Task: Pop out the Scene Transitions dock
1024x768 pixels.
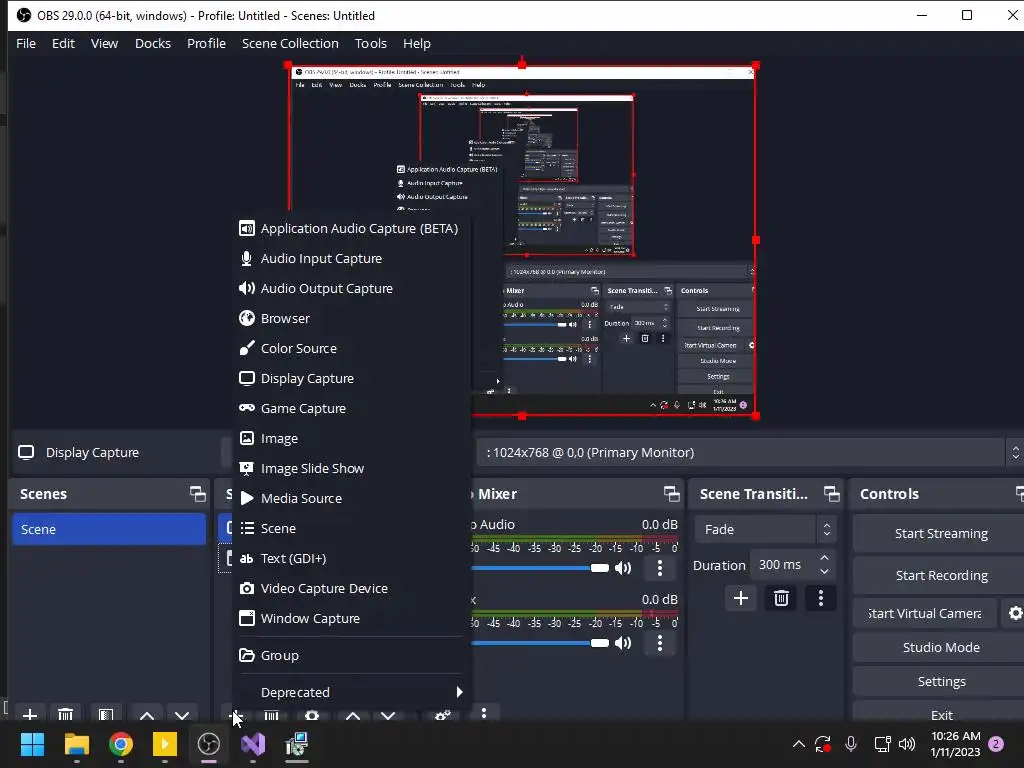Action: 832,494
